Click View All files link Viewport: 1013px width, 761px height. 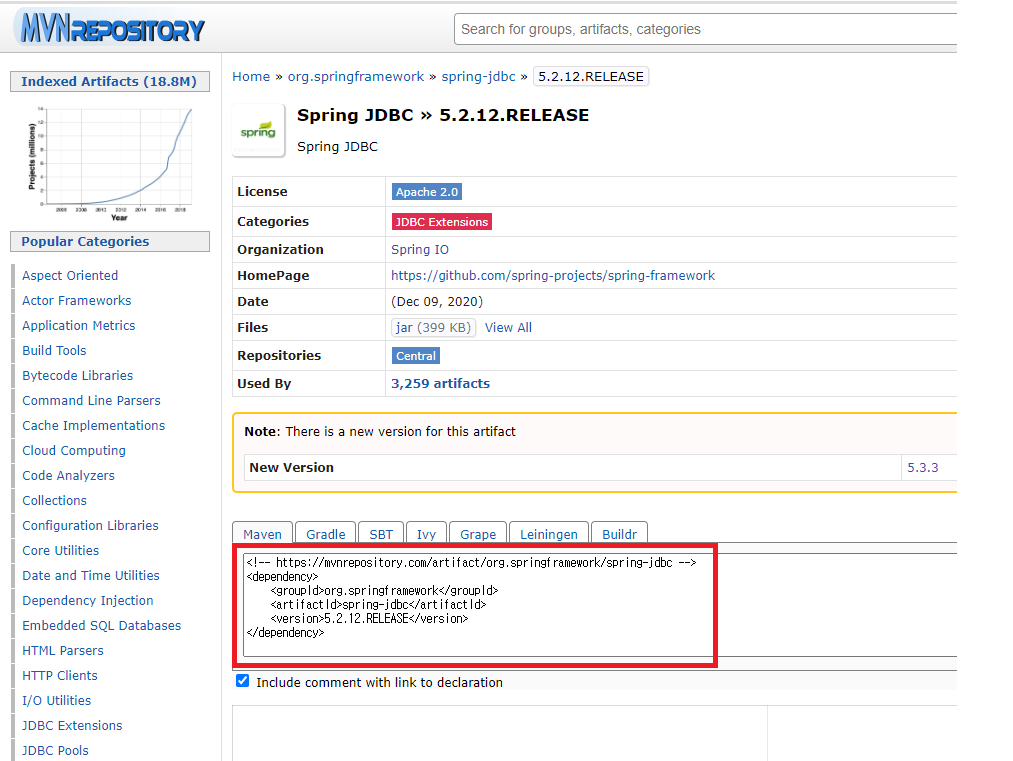pyautogui.click(x=508, y=328)
